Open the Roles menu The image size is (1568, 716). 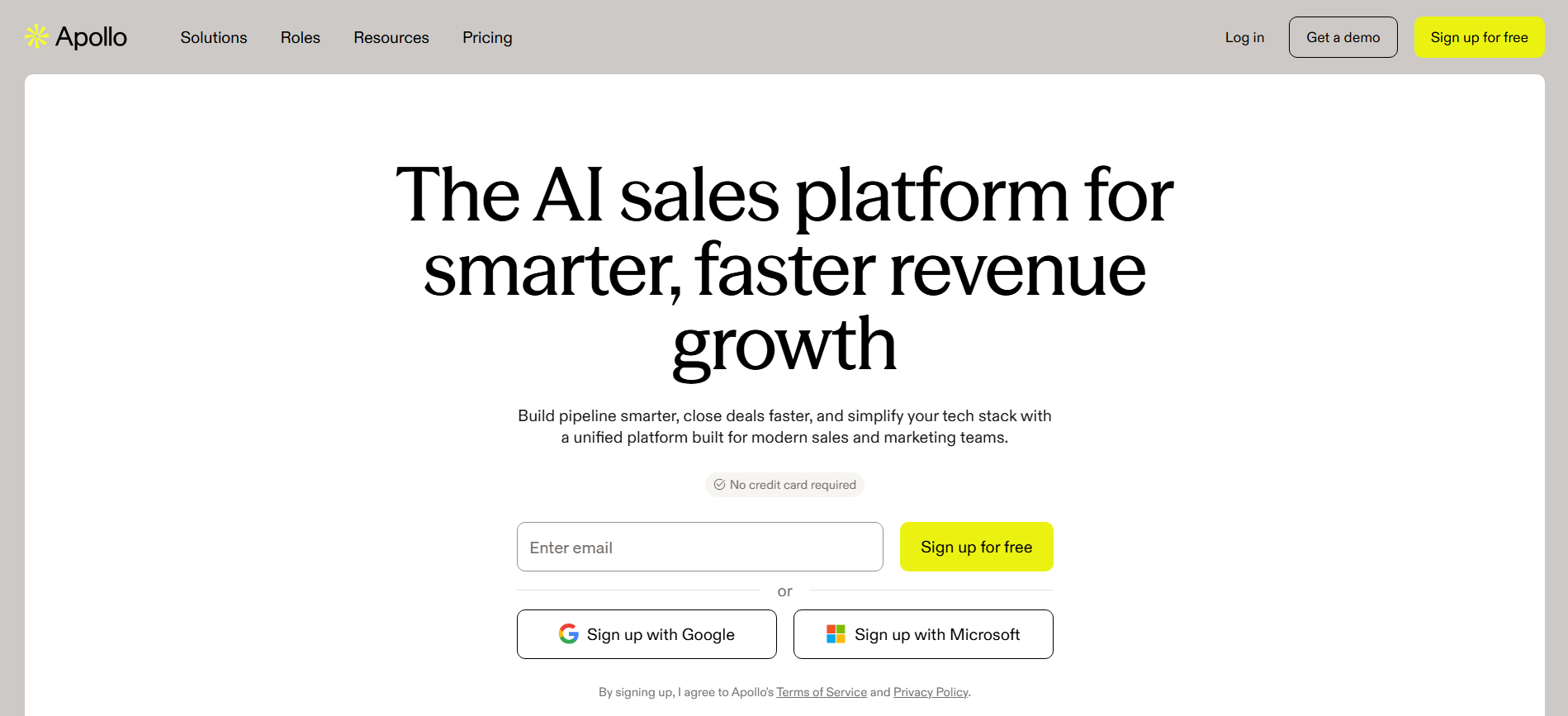(301, 37)
